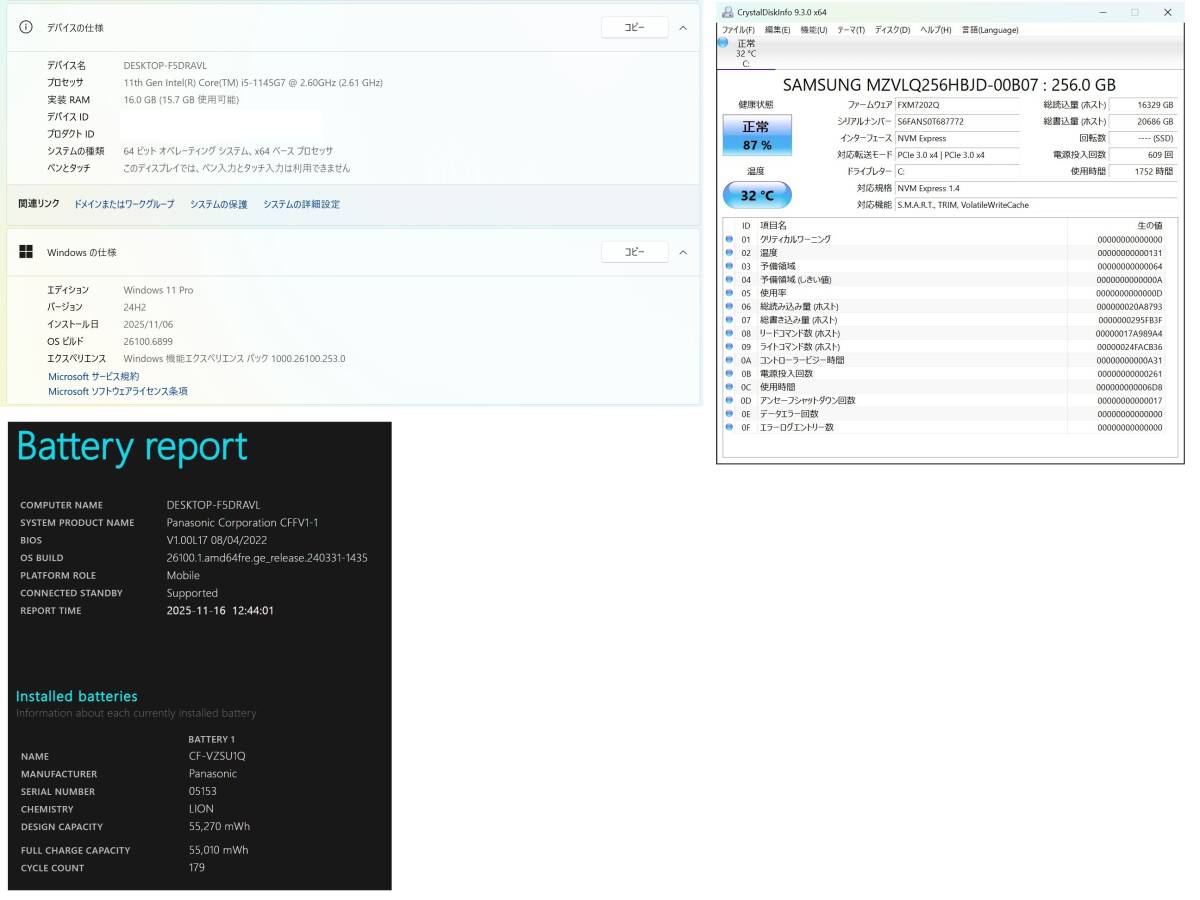This screenshot has width=1200, height=900.
Task: Open Microsoft ソフトウェアライセンス条項 link
Action: pyautogui.click(x=118, y=391)
